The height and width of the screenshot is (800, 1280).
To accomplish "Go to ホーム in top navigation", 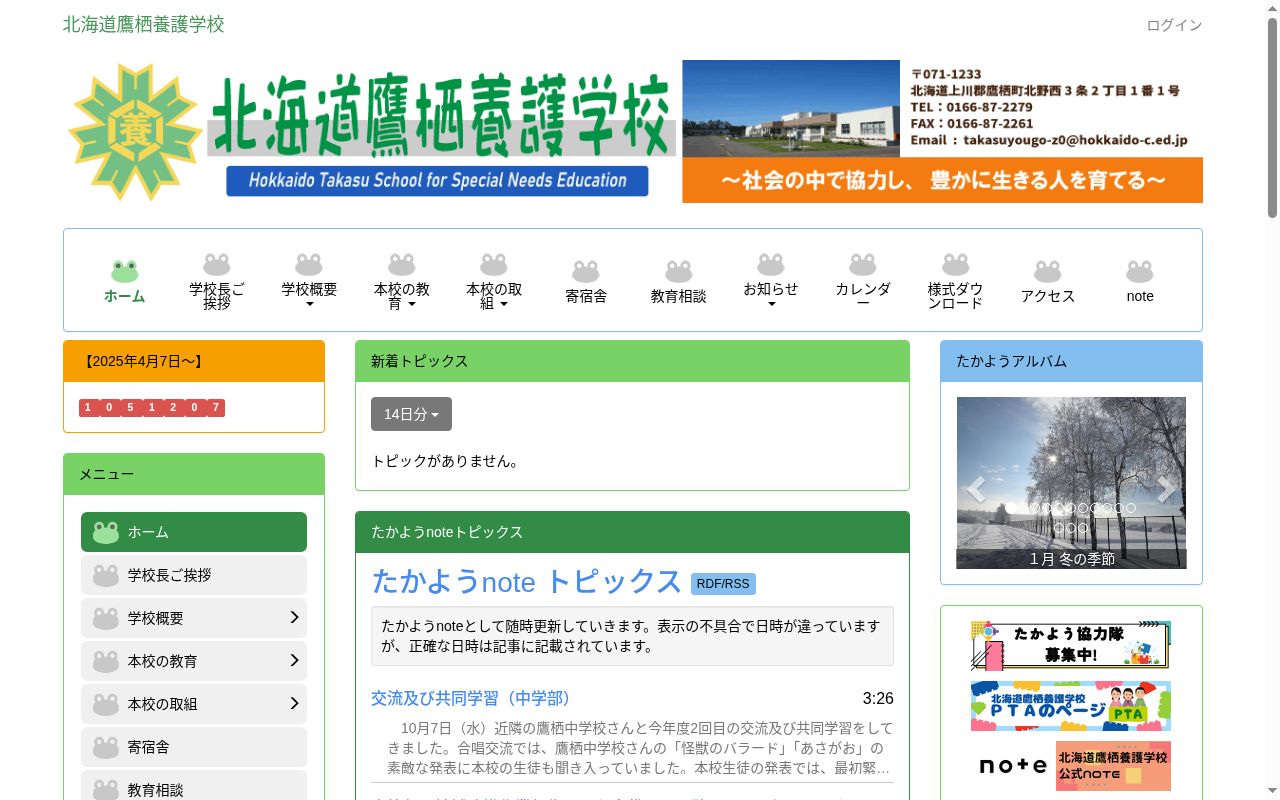I will coord(125,296).
